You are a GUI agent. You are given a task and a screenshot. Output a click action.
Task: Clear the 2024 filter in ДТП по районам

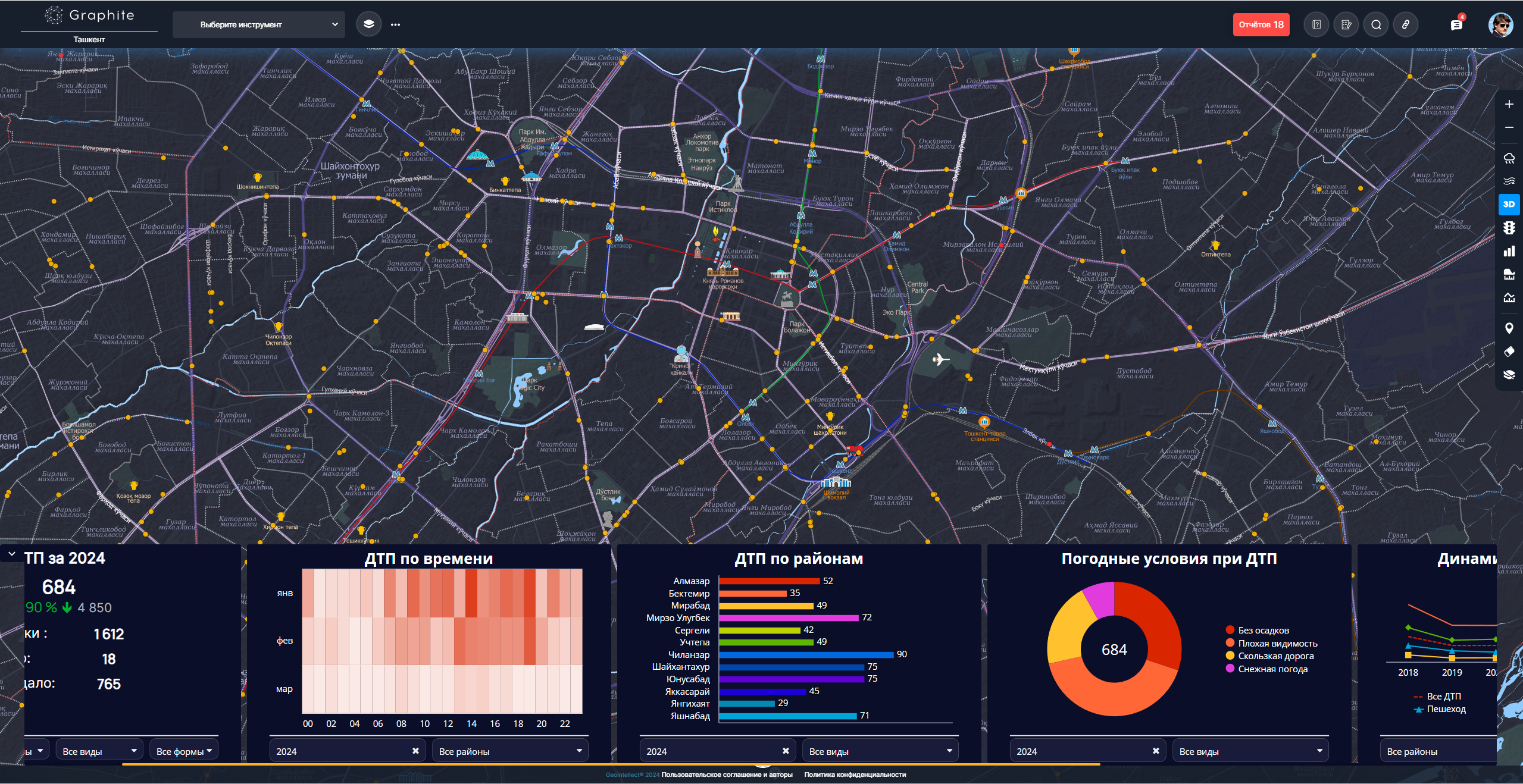pyautogui.click(x=786, y=751)
